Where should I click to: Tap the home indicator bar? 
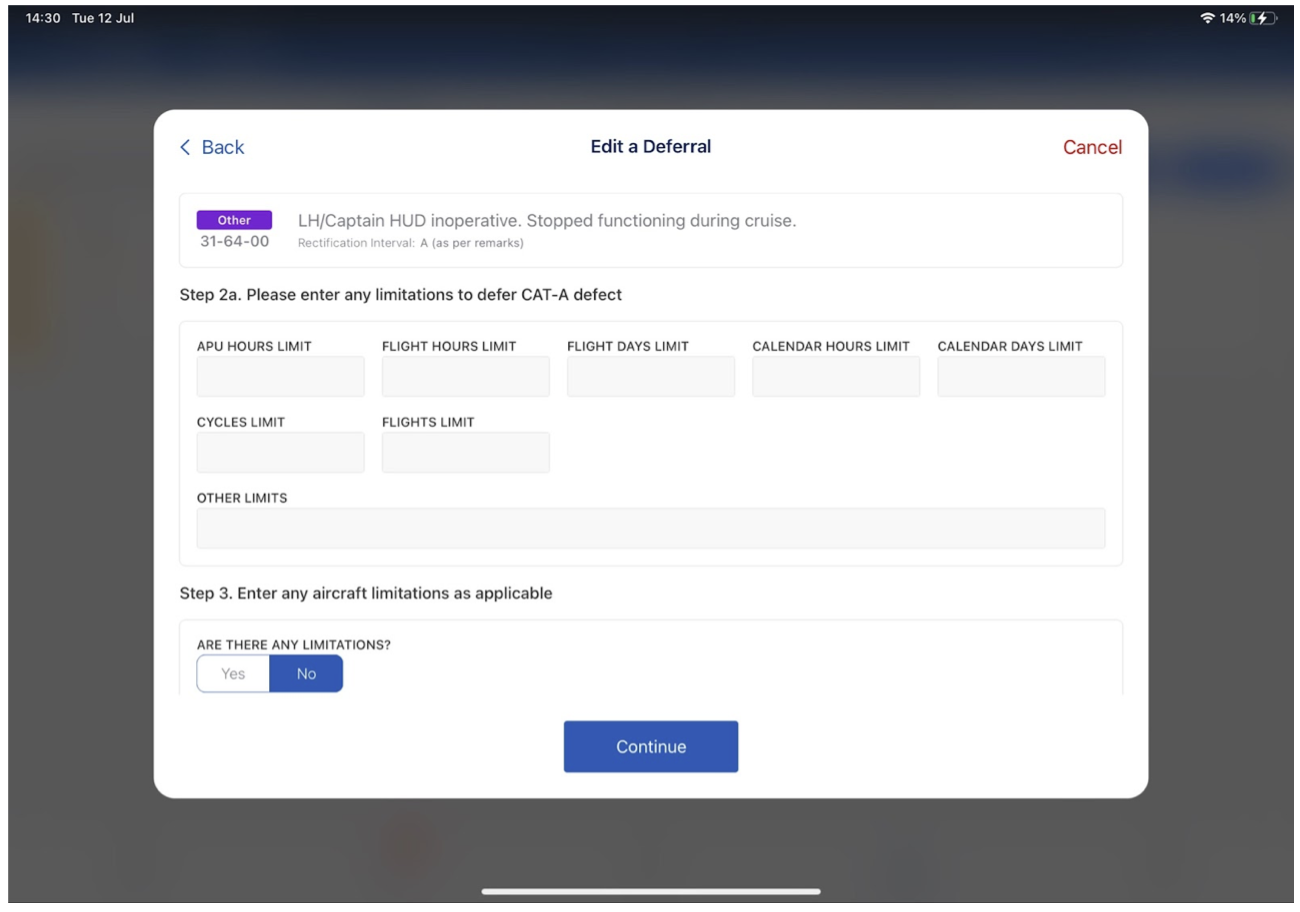(x=651, y=891)
